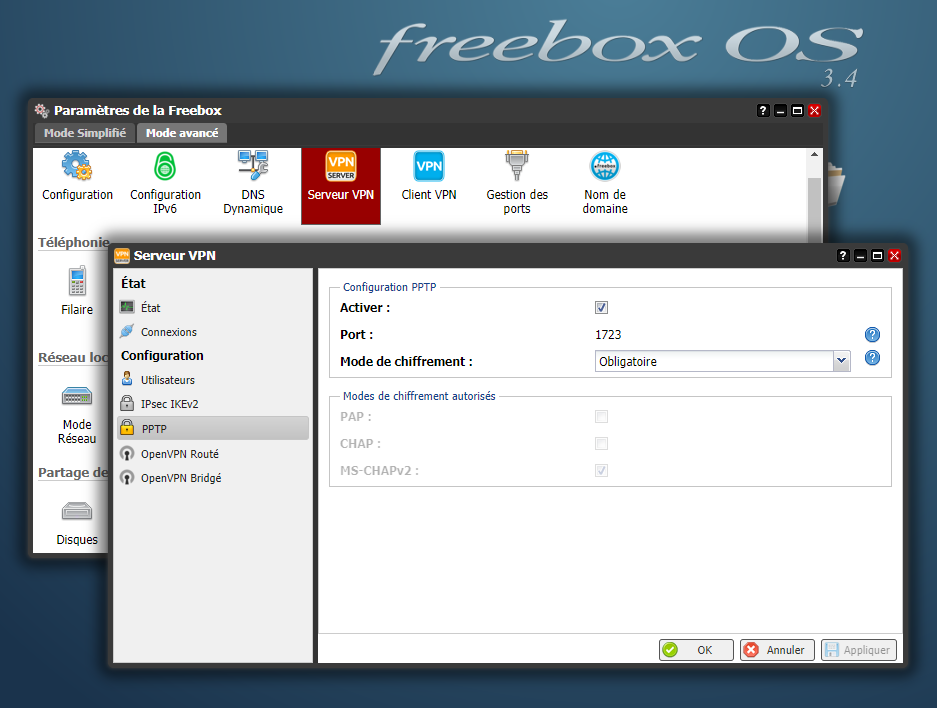The width and height of the screenshot is (937, 708).
Task: Toggle the MS-CHAPv2 checkbox
Action: tap(601, 470)
